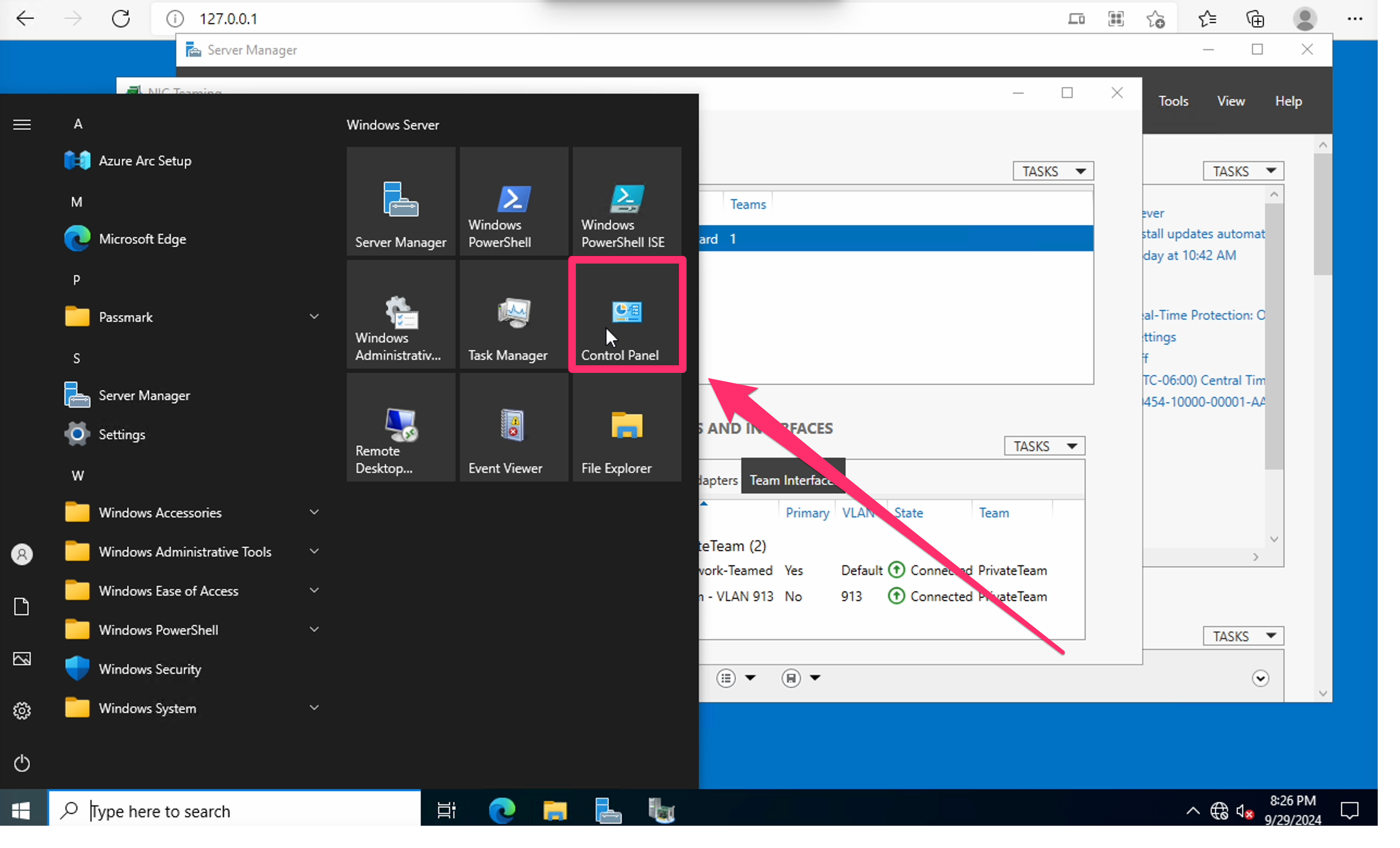Click Task View icon on taskbar
Viewport: 1400px width, 848px height.
(x=446, y=810)
